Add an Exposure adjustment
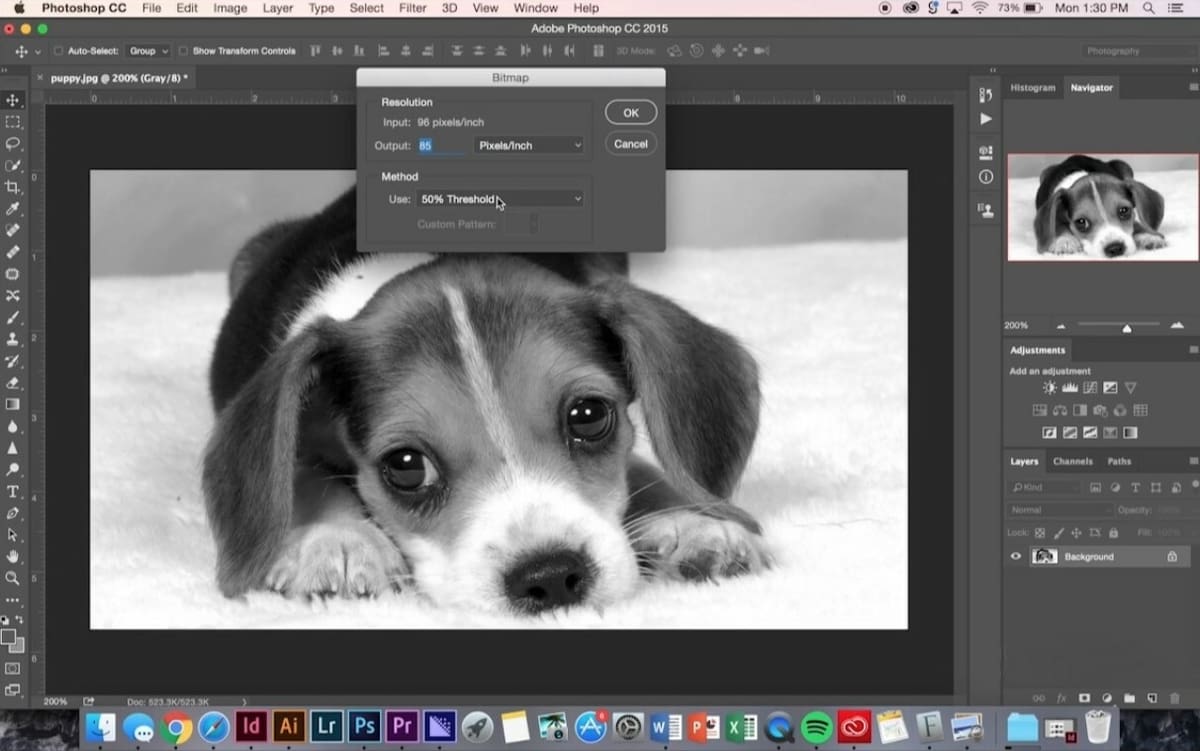The image size is (1200, 751). (x=1110, y=387)
